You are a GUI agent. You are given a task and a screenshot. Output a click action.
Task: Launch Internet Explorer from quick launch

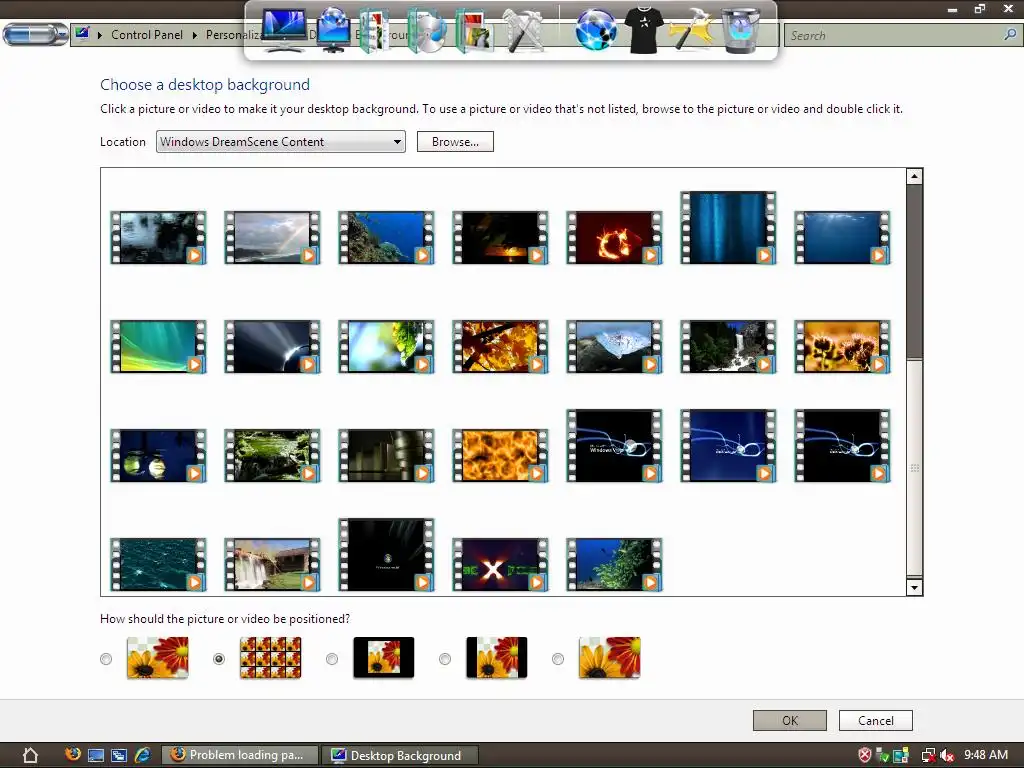click(x=142, y=756)
